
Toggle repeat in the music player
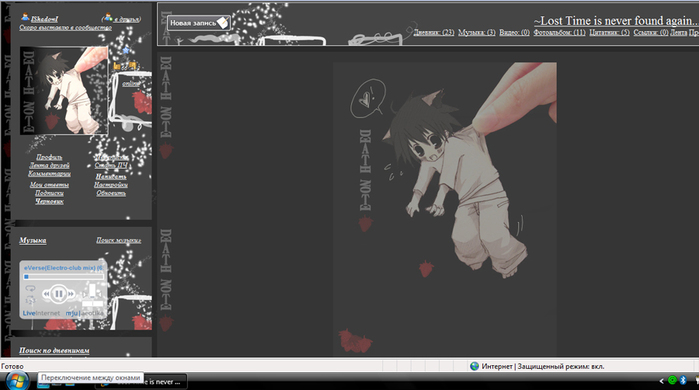pos(30,289)
